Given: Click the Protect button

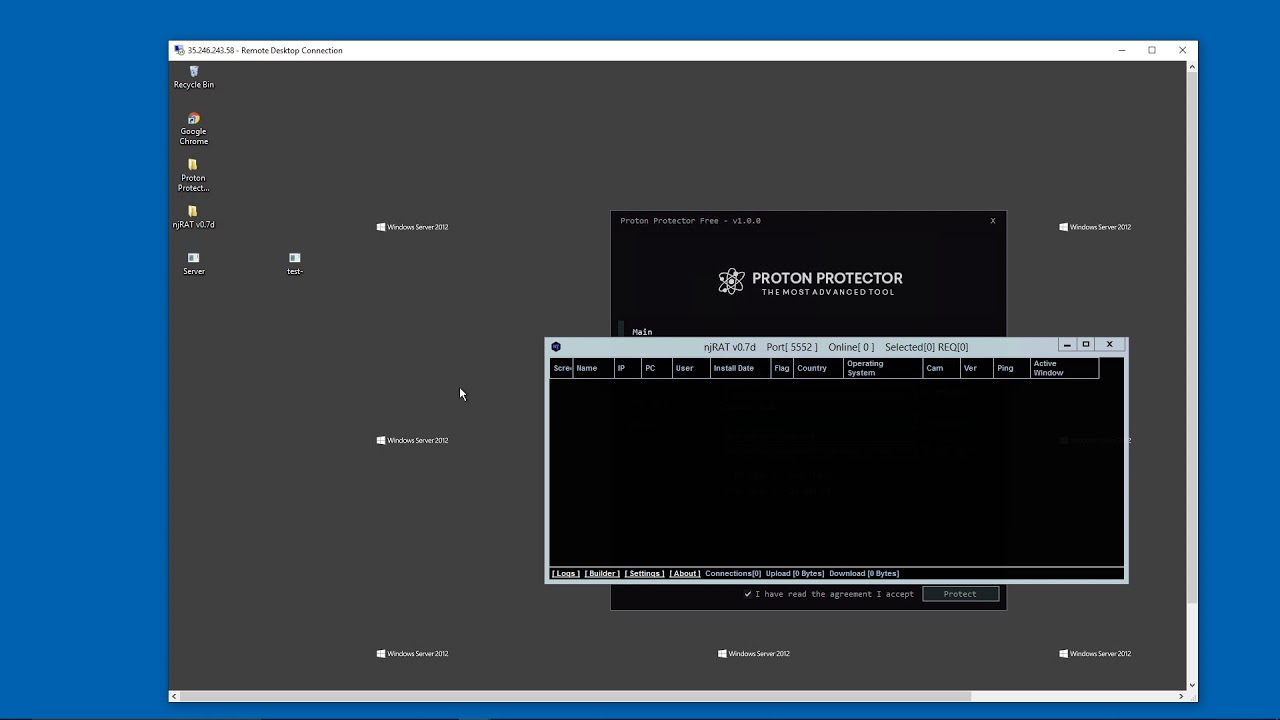Looking at the screenshot, I should (x=960, y=594).
